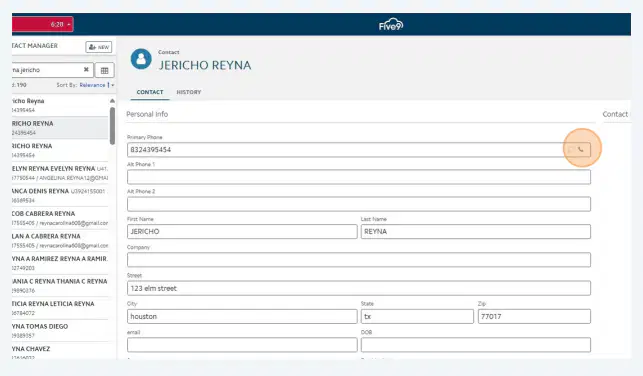The image size is (643, 376).
Task: Click the State field containing tx
Action: coord(417,317)
